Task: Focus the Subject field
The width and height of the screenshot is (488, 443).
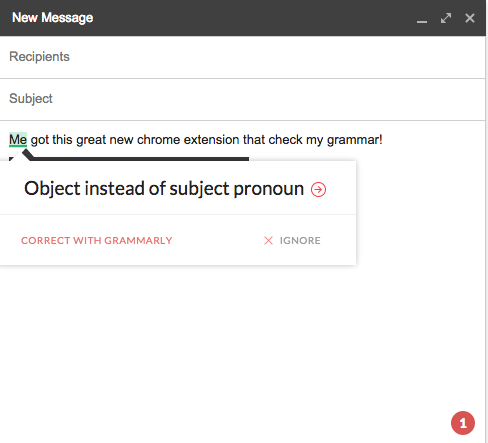Action: pos(243,99)
